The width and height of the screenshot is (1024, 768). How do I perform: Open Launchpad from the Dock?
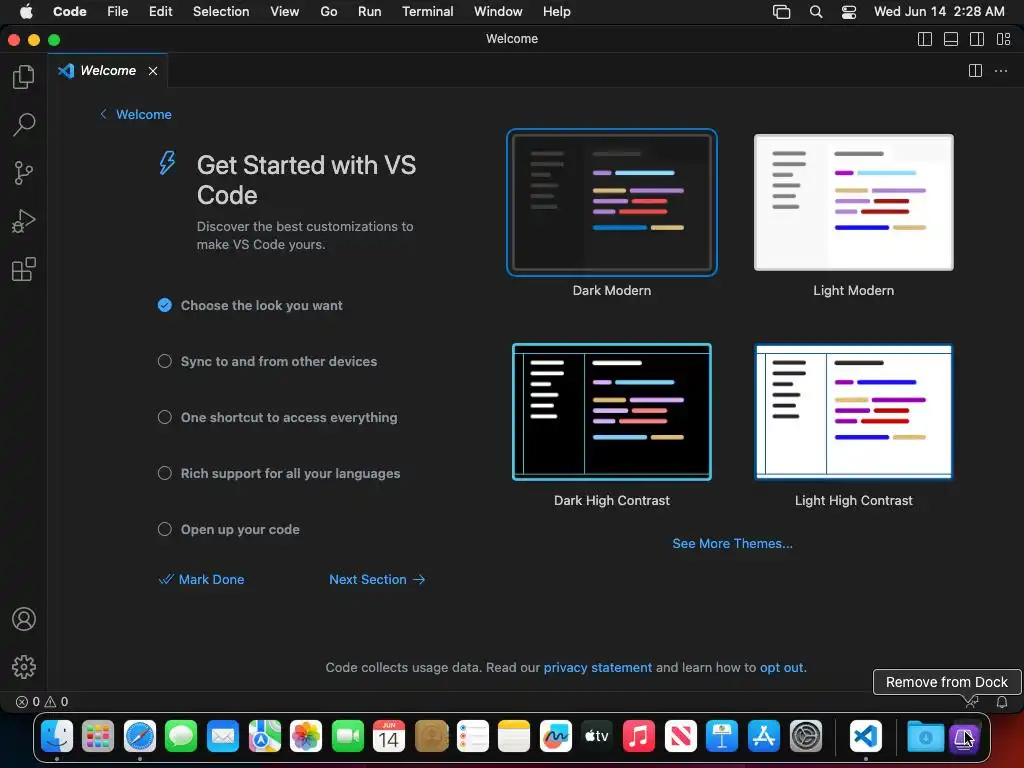pos(98,737)
